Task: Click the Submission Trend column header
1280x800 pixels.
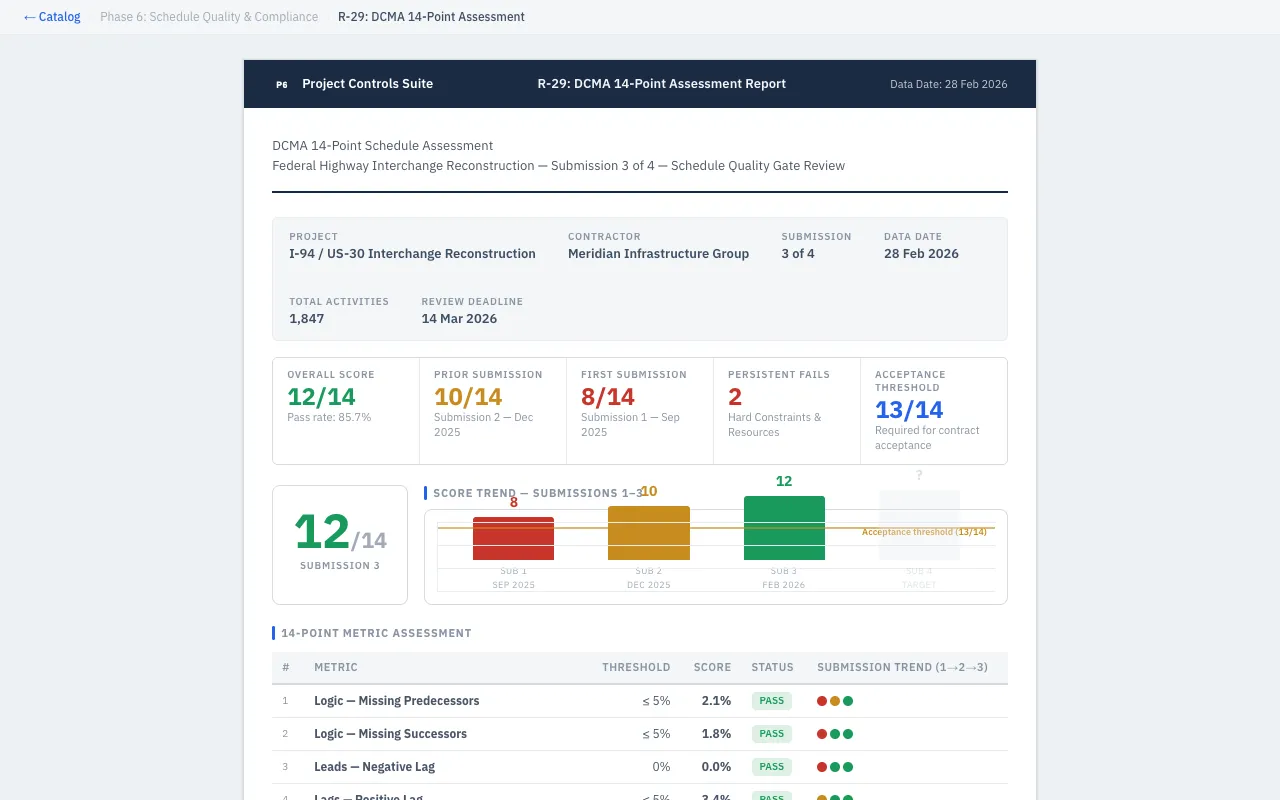Action: click(903, 667)
